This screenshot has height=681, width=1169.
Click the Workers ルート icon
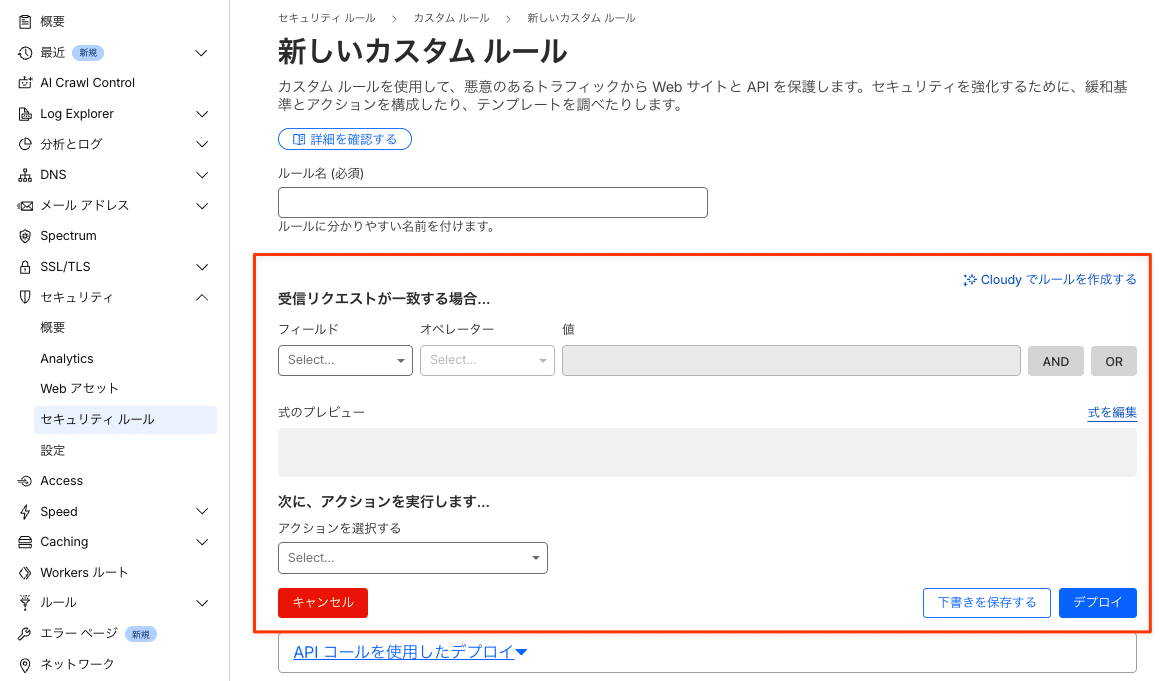[x=25, y=573]
